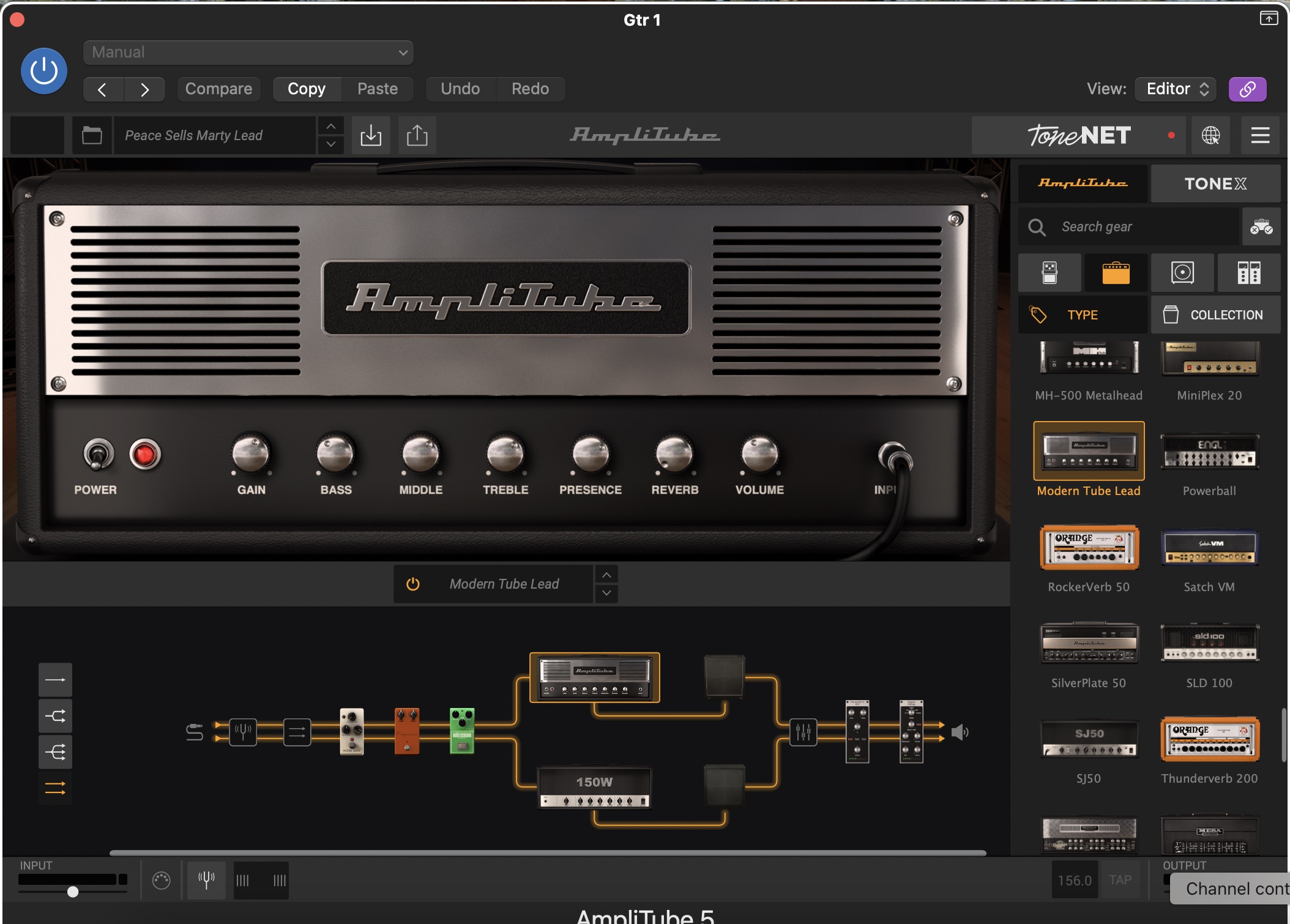Viewport: 1290px width, 924px height.
Task: Select the Modern Tube Lead amp thumbnail
Action: click(1089, 451)
